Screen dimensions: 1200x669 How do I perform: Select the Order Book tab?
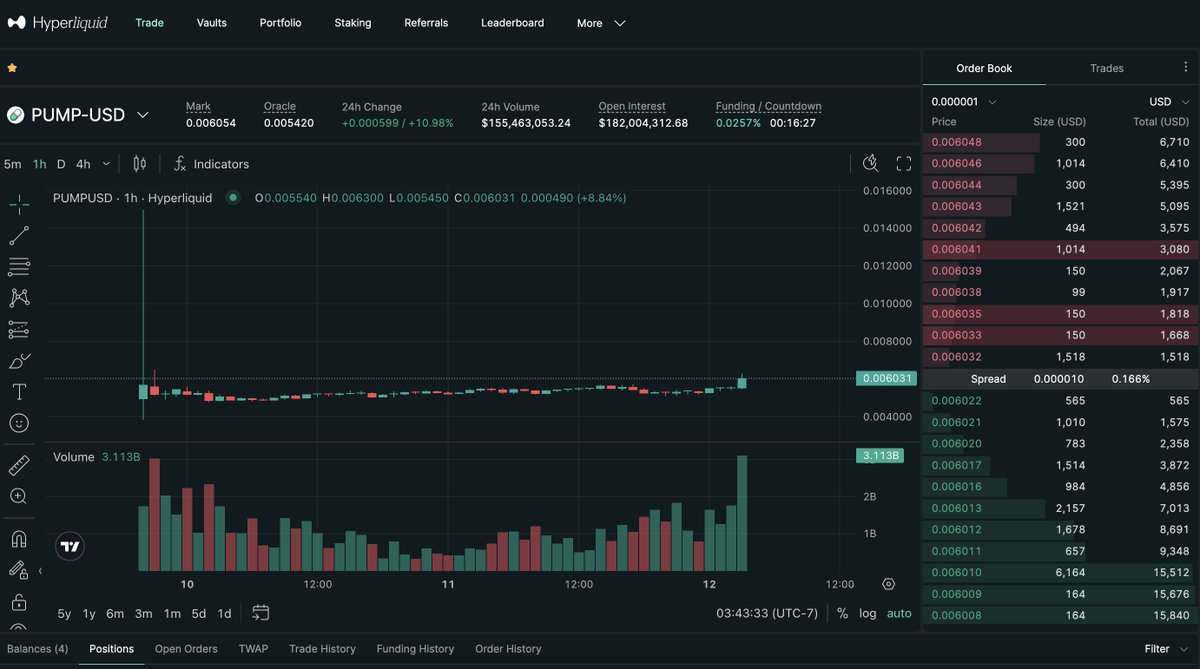[x=984, y=68]
